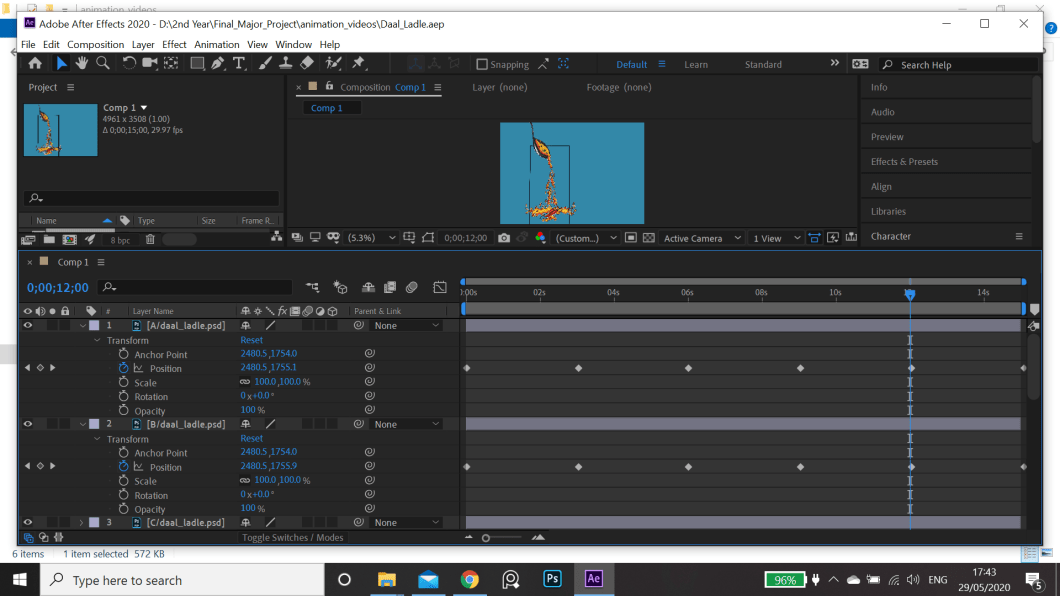This screenshot has width=1060, height=596.
Task: Open the Character panel
Action: click(x=890, y=236)
